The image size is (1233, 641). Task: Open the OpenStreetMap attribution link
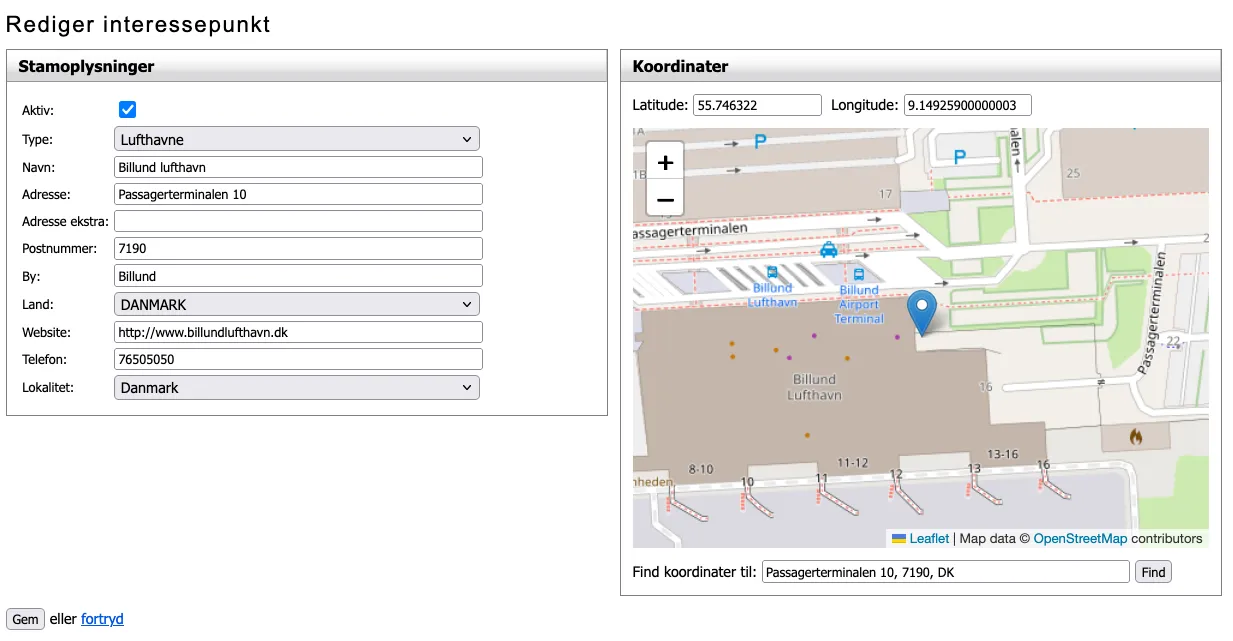(1080, 539)
